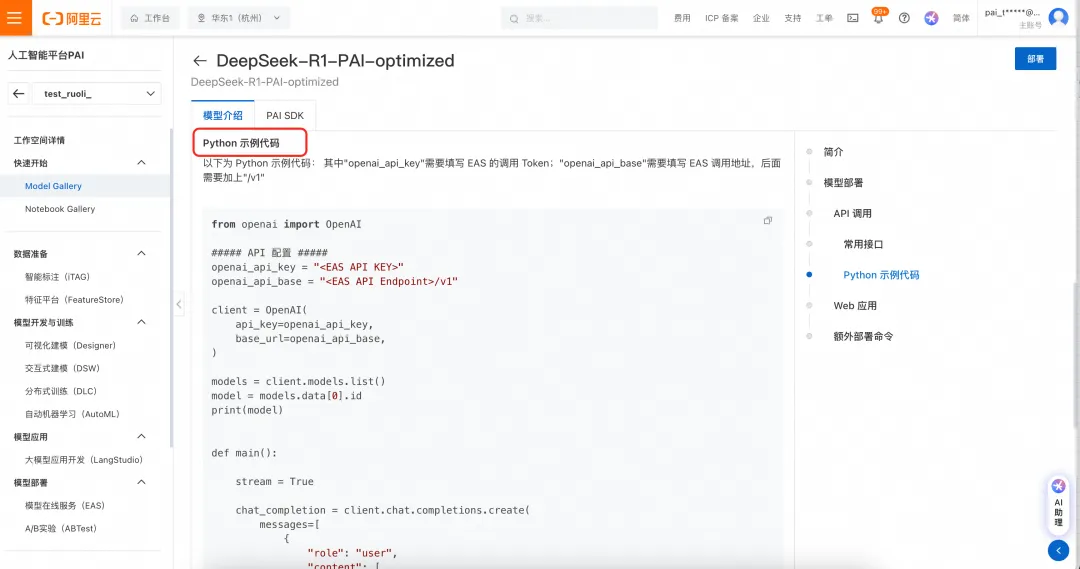Jump to 模型部署 in the outline

843,183
